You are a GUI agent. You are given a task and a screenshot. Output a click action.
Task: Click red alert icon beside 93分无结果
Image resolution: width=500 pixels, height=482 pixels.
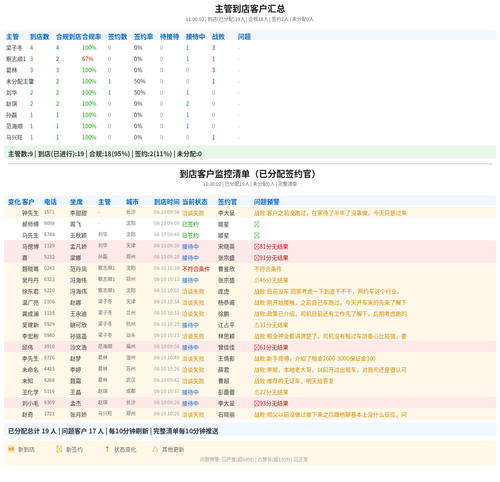click(257, 403)
